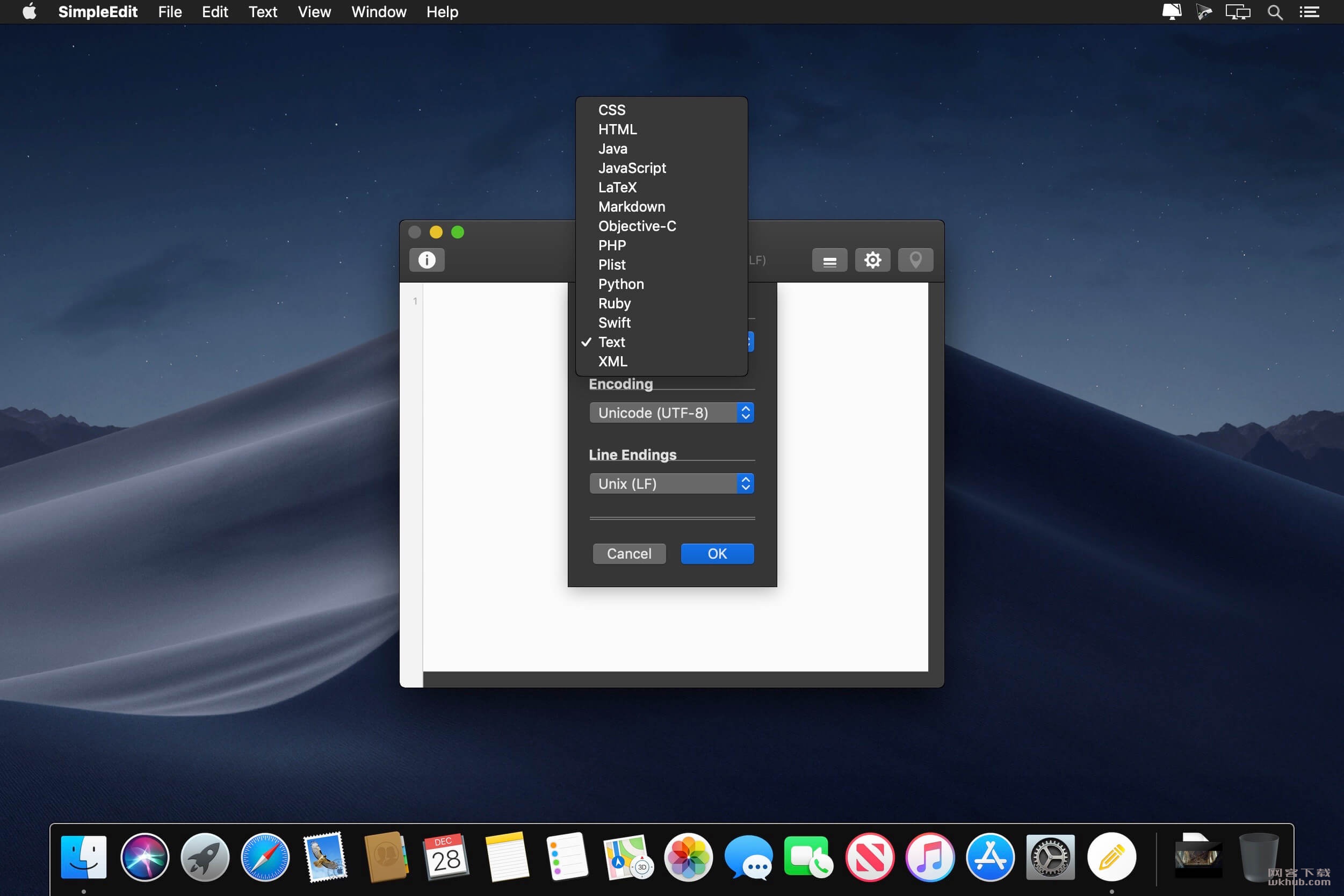This screenshot has height=896, width=1344.
Task: Open Maps in the Dock
Action: click(x=627, y=857)
